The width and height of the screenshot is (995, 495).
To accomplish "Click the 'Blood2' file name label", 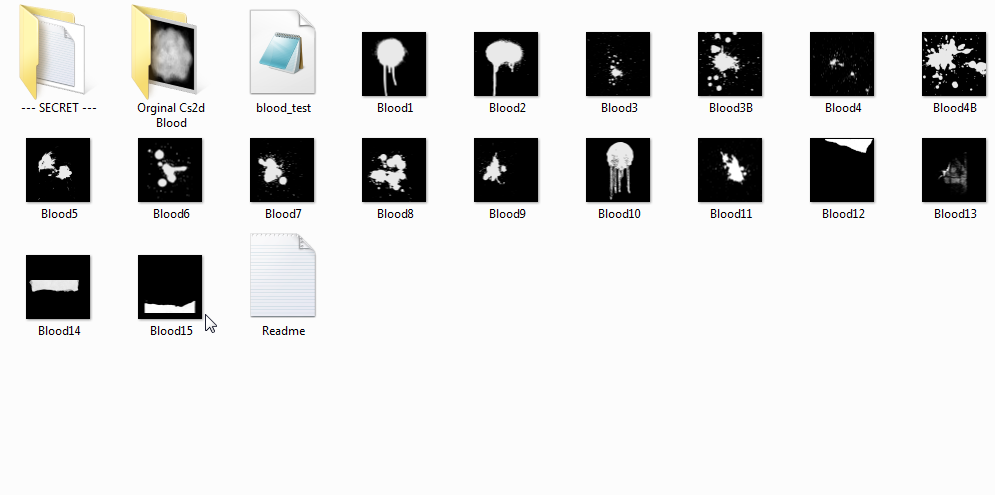I will (507, 108).
